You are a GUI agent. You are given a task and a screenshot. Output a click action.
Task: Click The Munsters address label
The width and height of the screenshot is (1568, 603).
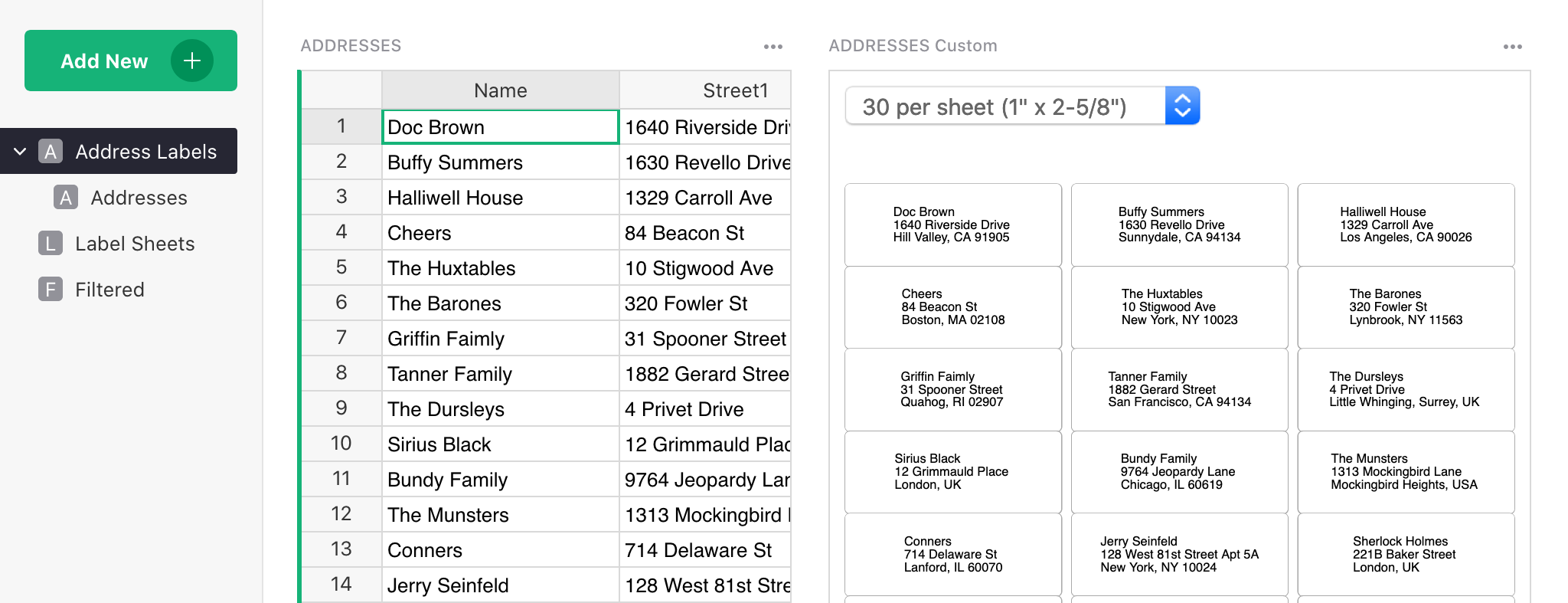pyautogui.click(x=1406, y=472)
